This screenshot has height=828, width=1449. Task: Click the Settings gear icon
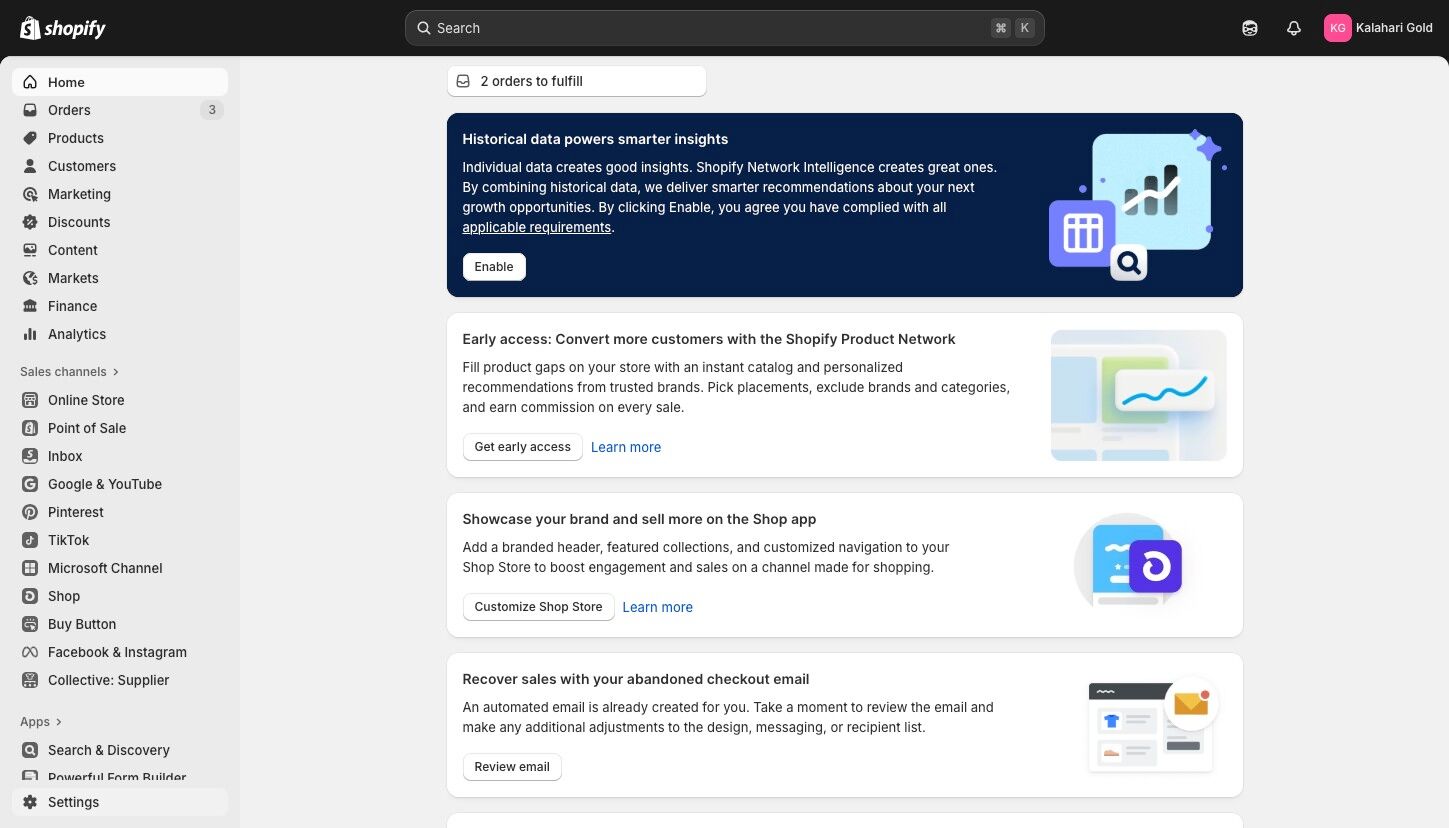30,802
